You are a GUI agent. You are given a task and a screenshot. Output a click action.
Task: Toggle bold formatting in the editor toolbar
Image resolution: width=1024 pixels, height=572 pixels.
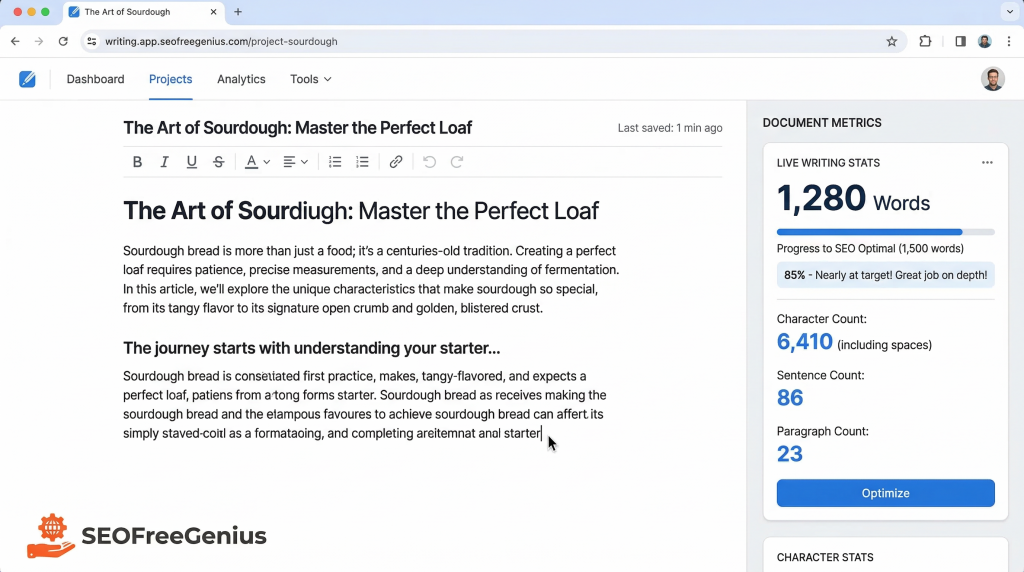137,162
